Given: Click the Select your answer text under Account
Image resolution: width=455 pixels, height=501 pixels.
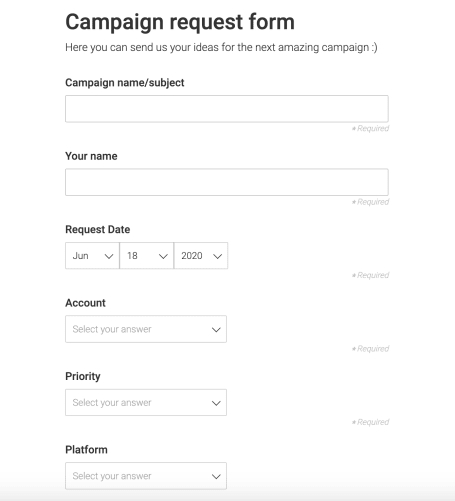Looking at the screenshot, I should coord(112,329).
